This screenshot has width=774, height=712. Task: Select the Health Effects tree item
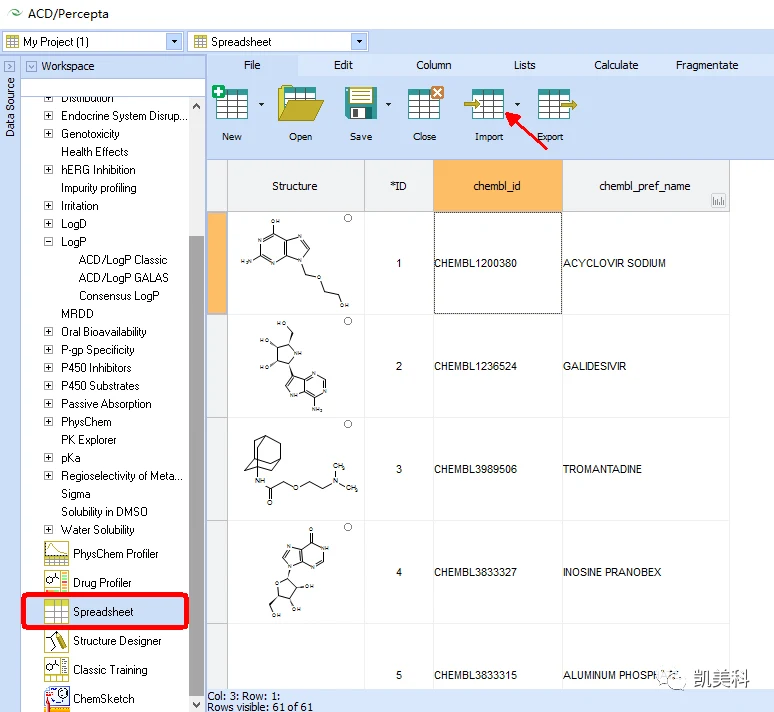pos(95,152)
